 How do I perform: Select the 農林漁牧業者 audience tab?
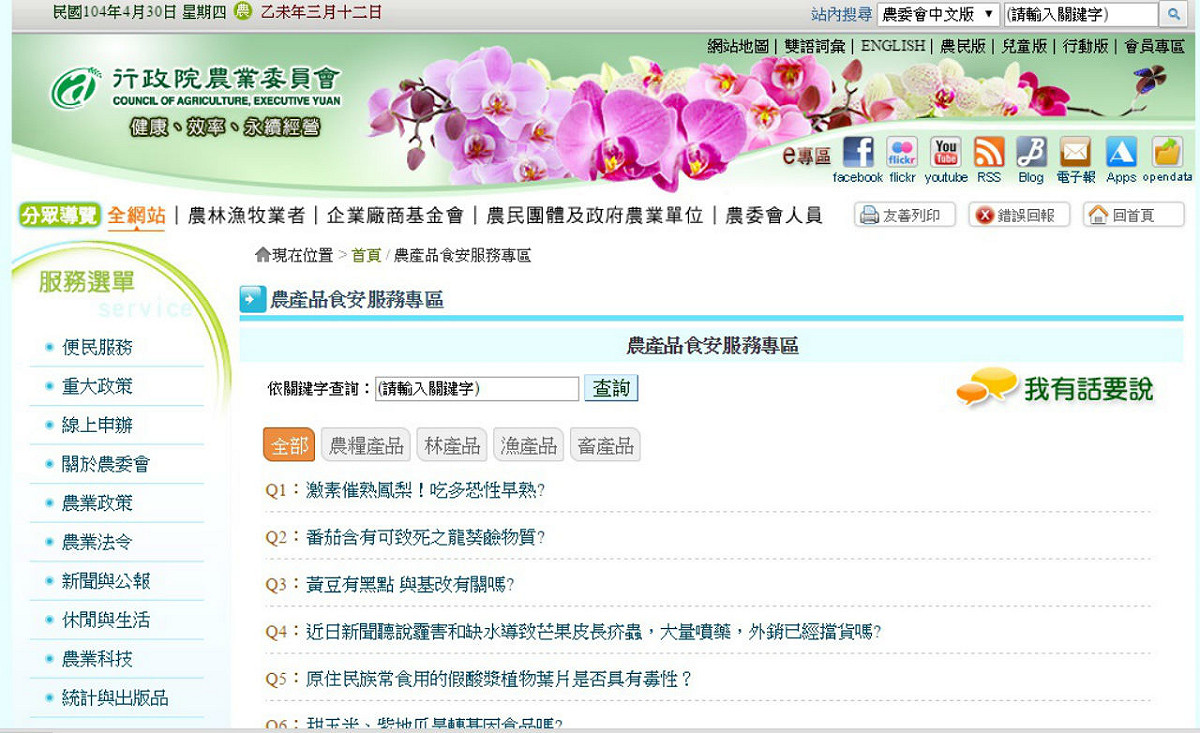click(246, 215)
